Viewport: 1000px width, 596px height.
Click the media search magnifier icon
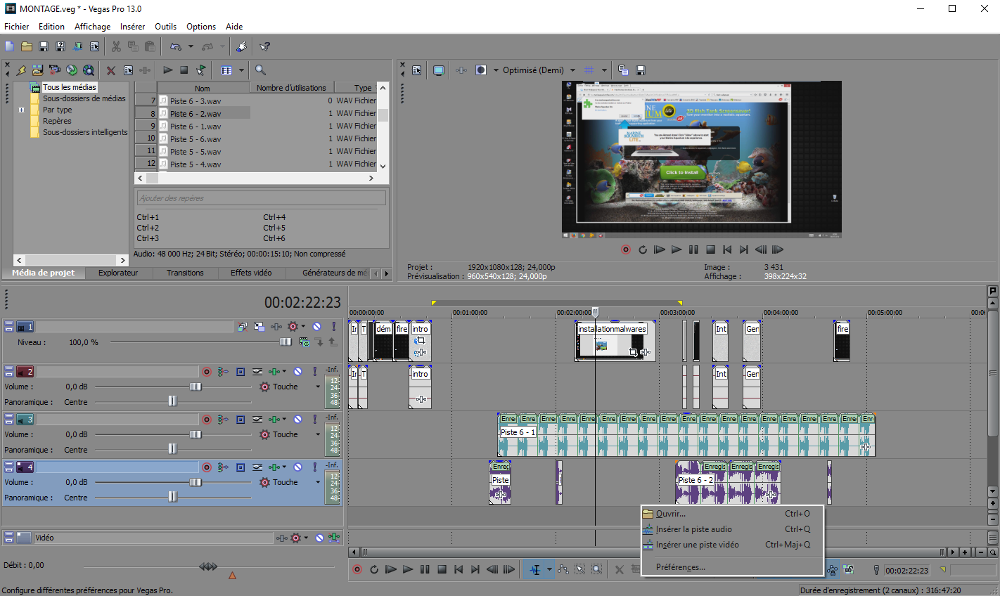[260, 70]
